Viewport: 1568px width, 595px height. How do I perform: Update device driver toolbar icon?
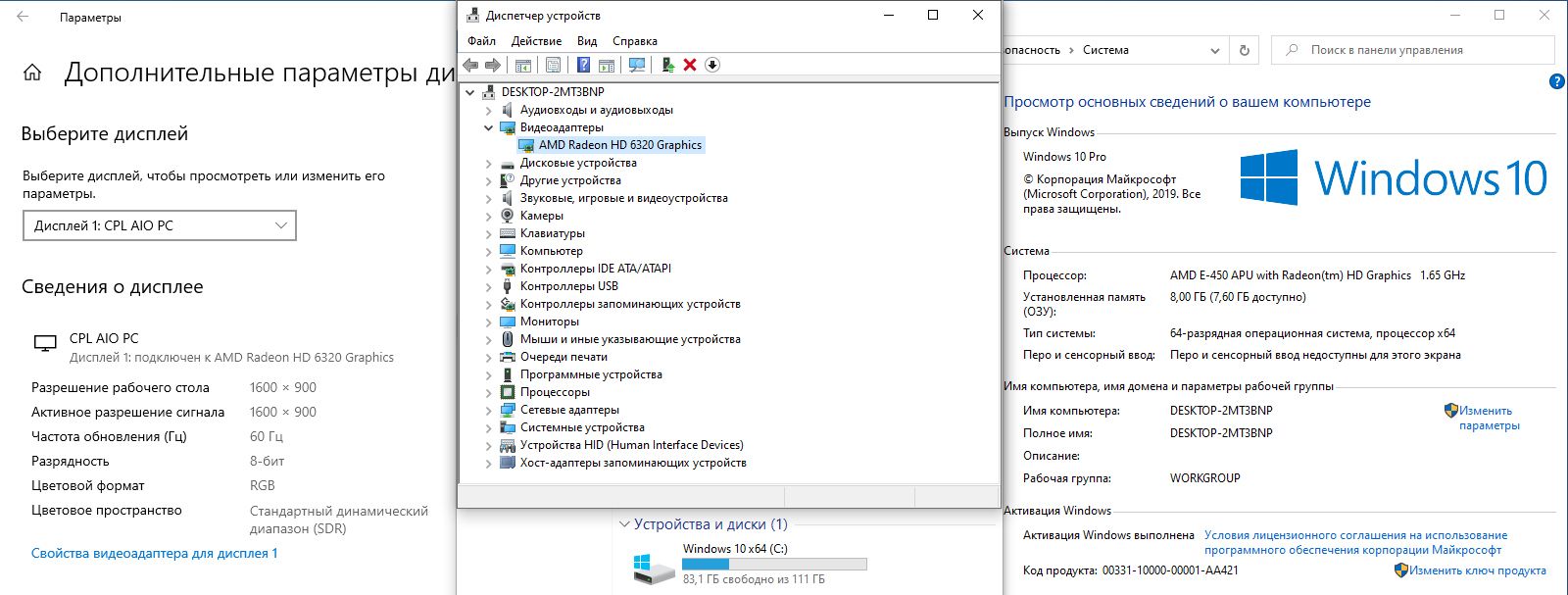click(667, 65)
